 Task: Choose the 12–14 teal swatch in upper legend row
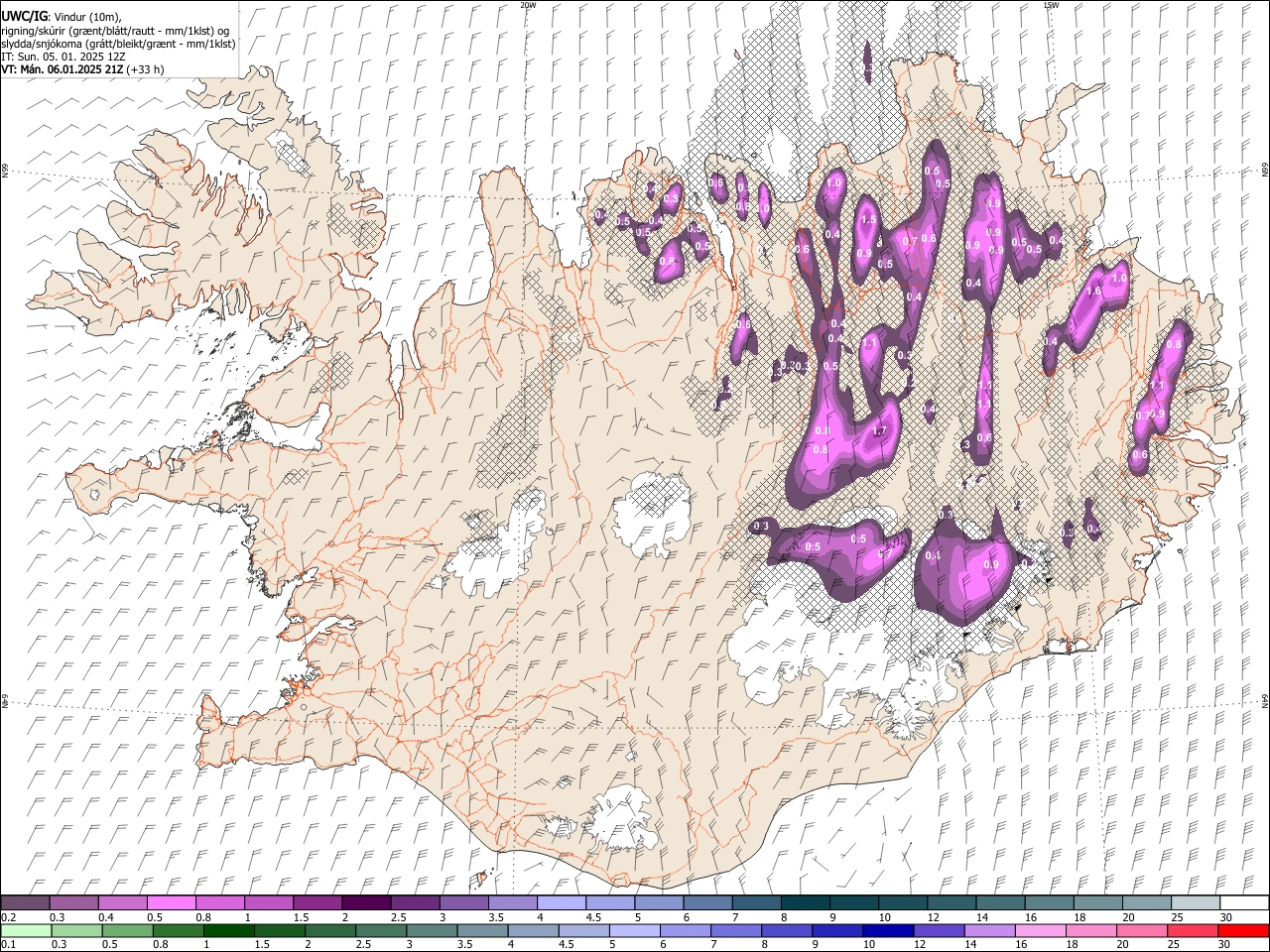coord(952,903)
